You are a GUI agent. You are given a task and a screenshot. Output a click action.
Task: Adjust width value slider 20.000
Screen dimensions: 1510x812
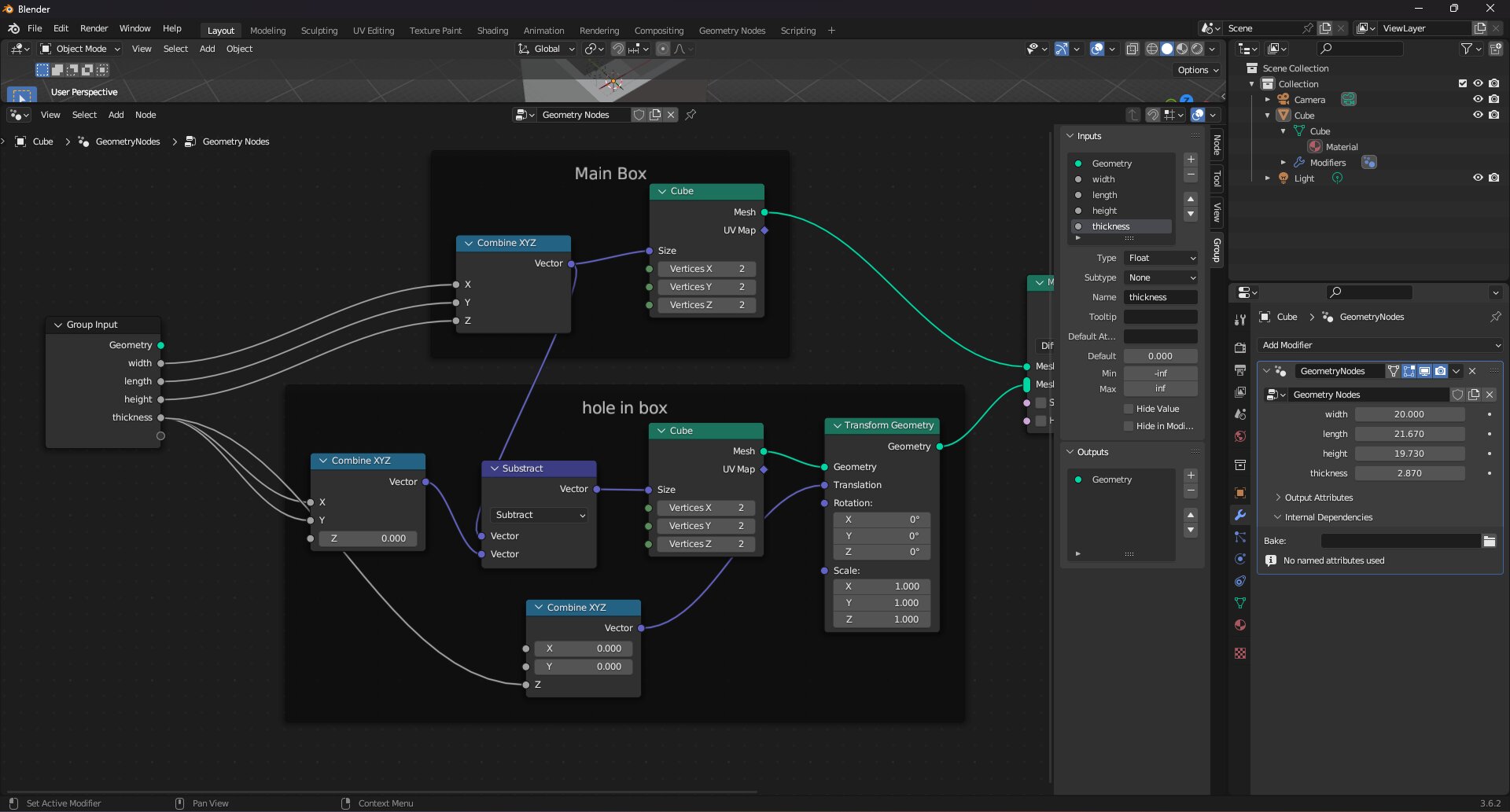[1409, 414]
